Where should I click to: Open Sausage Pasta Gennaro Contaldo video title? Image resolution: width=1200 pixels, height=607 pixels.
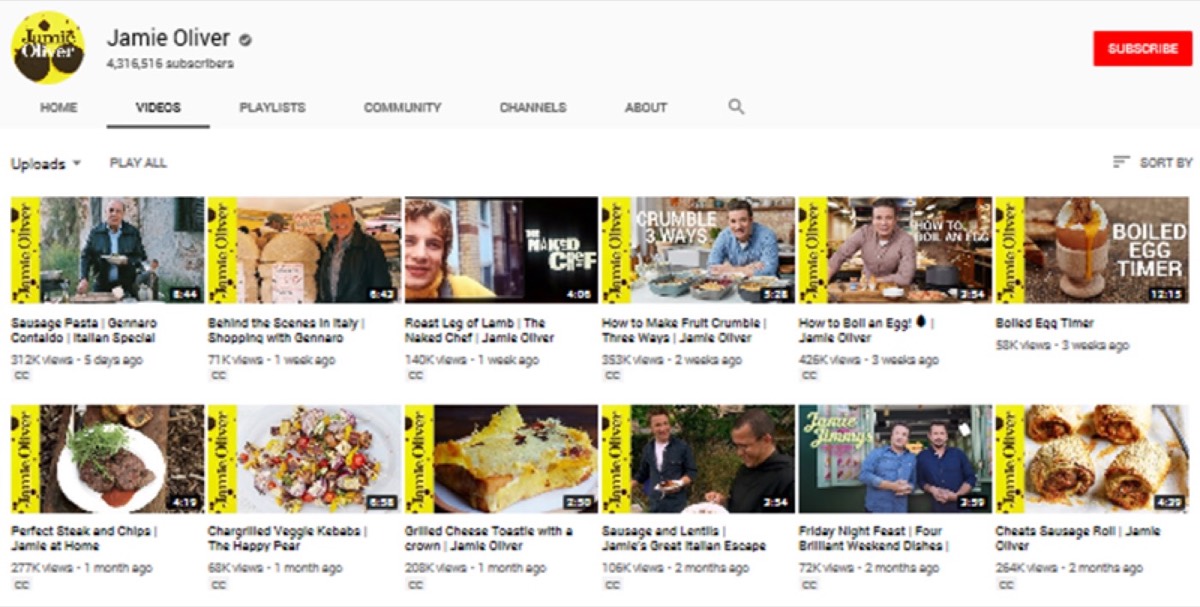84,330
